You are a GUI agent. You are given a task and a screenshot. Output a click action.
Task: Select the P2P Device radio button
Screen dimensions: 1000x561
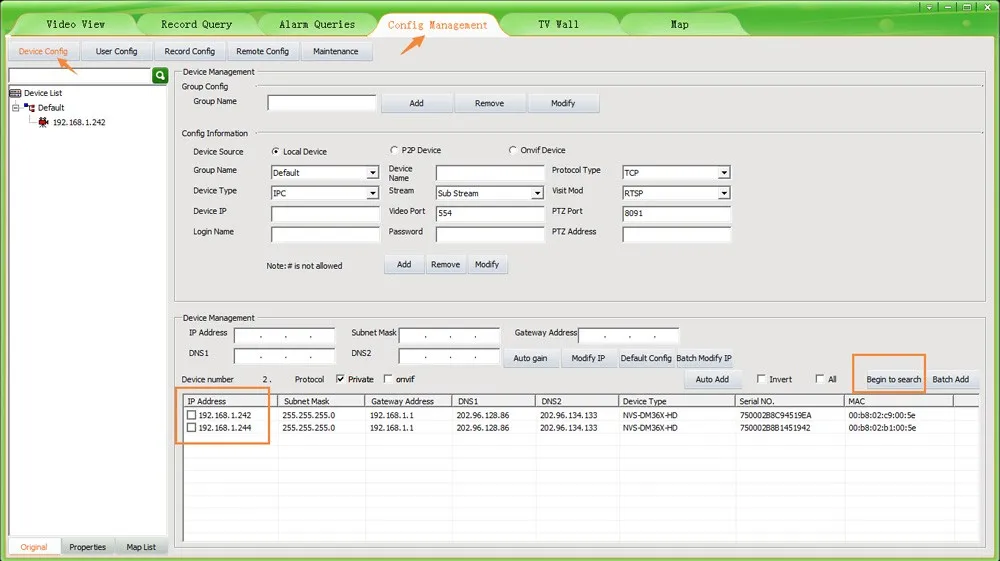(394, 151)
